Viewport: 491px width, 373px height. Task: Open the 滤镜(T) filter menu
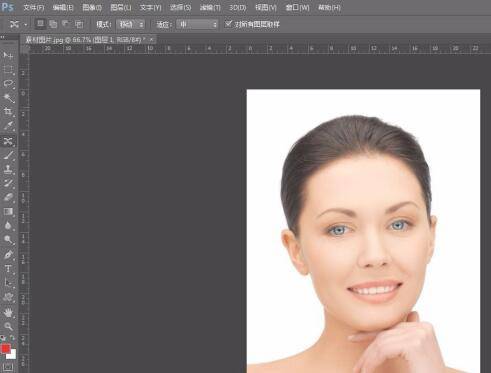click(210, 7)
